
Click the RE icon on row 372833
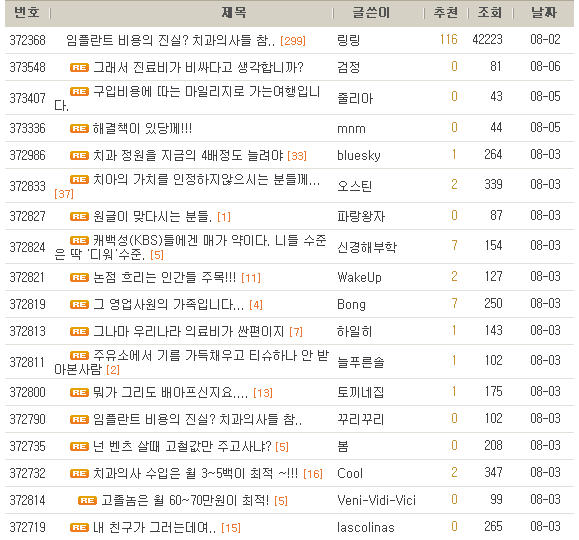[79, 180]
